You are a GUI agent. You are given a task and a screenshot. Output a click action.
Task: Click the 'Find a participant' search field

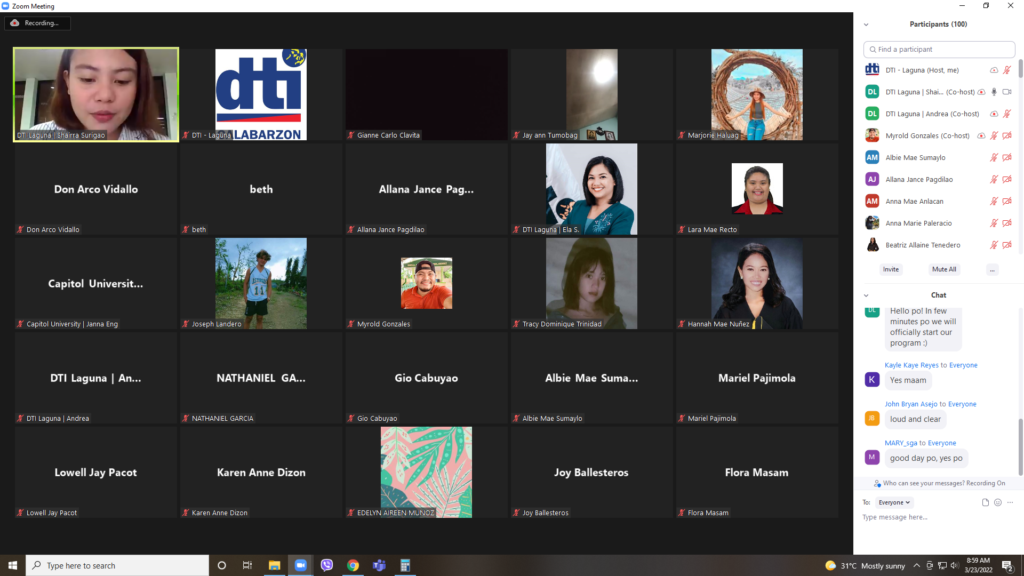click(x=940, y=49)
